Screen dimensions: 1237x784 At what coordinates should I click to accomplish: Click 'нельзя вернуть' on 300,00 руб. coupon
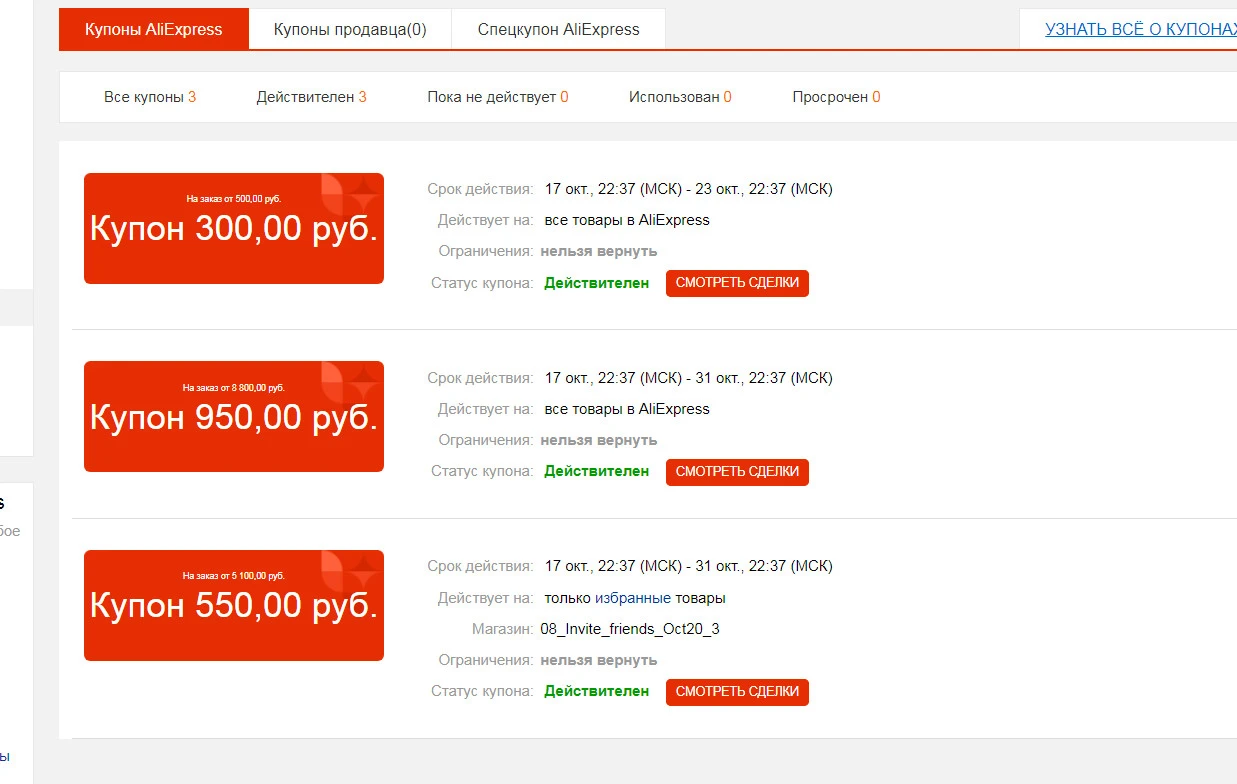pyautogui.click(x=599, y=251)
